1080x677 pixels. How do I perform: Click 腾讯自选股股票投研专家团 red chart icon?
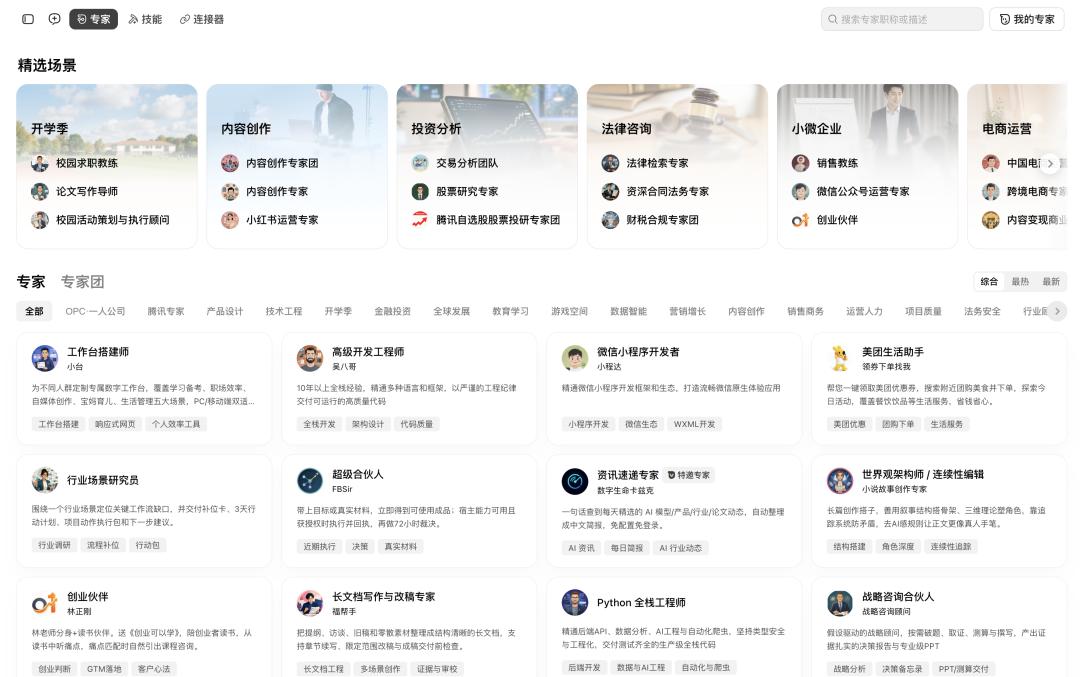tap(420, 220)
